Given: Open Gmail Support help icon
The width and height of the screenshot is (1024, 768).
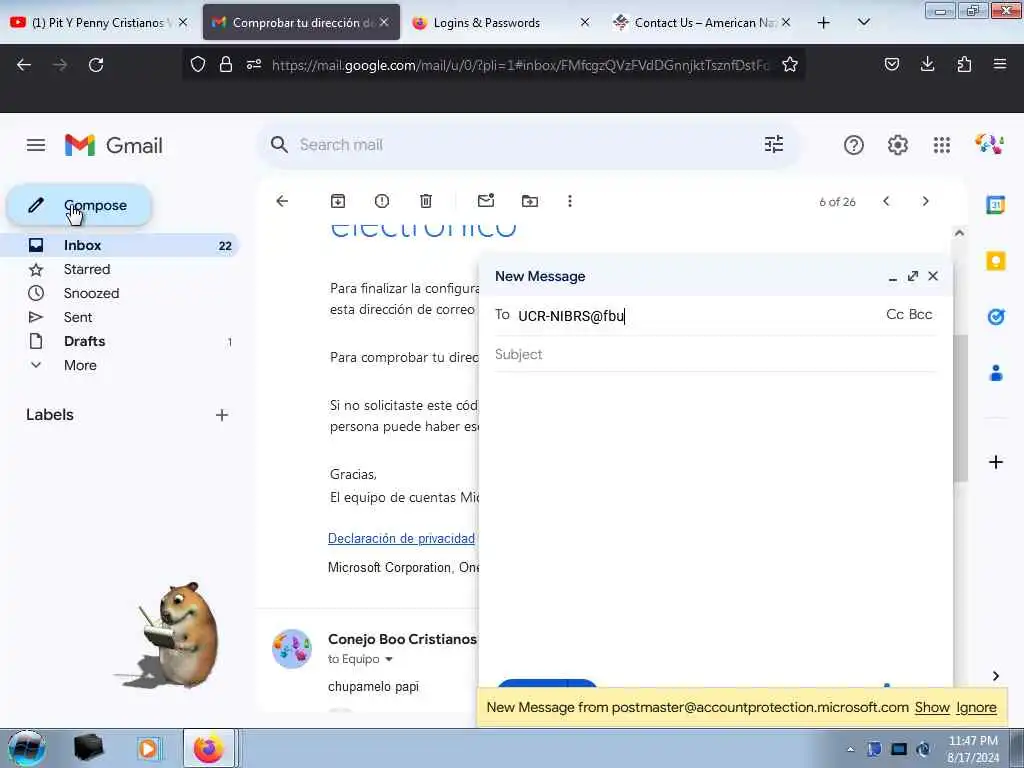Looking at the screenshot, I should click(854, 145).
